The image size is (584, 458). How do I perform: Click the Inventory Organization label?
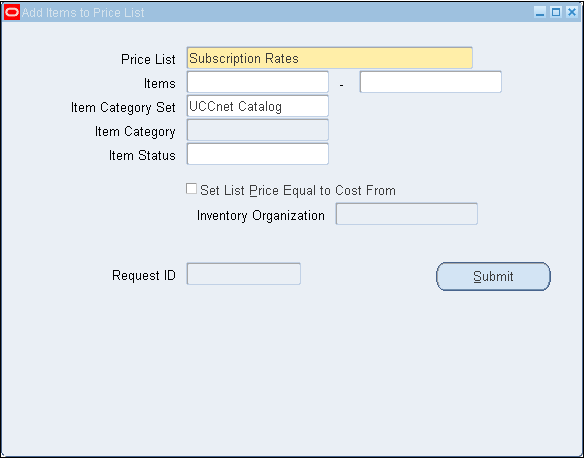261,216
